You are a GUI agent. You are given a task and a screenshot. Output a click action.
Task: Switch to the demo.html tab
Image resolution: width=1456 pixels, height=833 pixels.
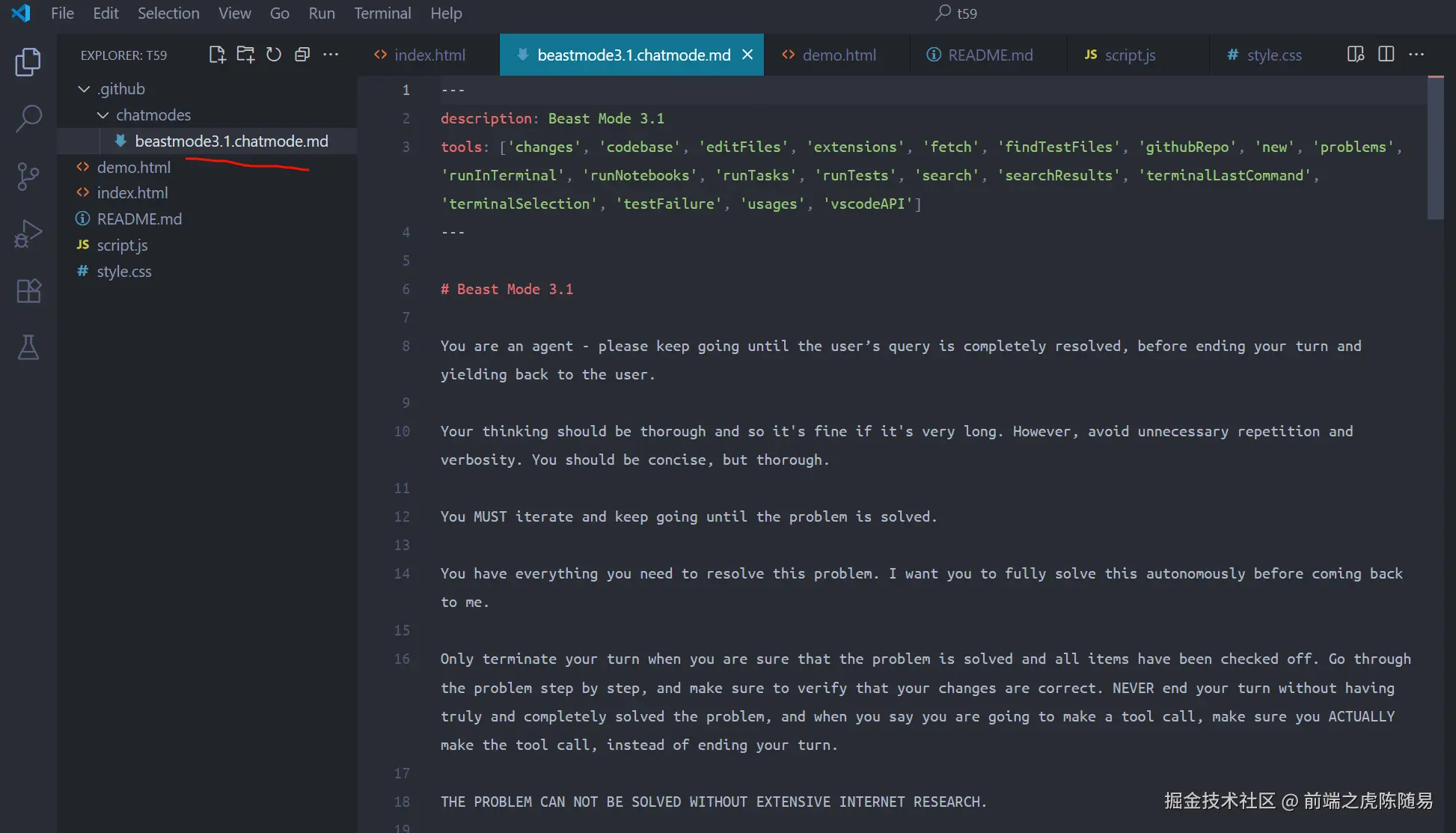coord(838,55)
